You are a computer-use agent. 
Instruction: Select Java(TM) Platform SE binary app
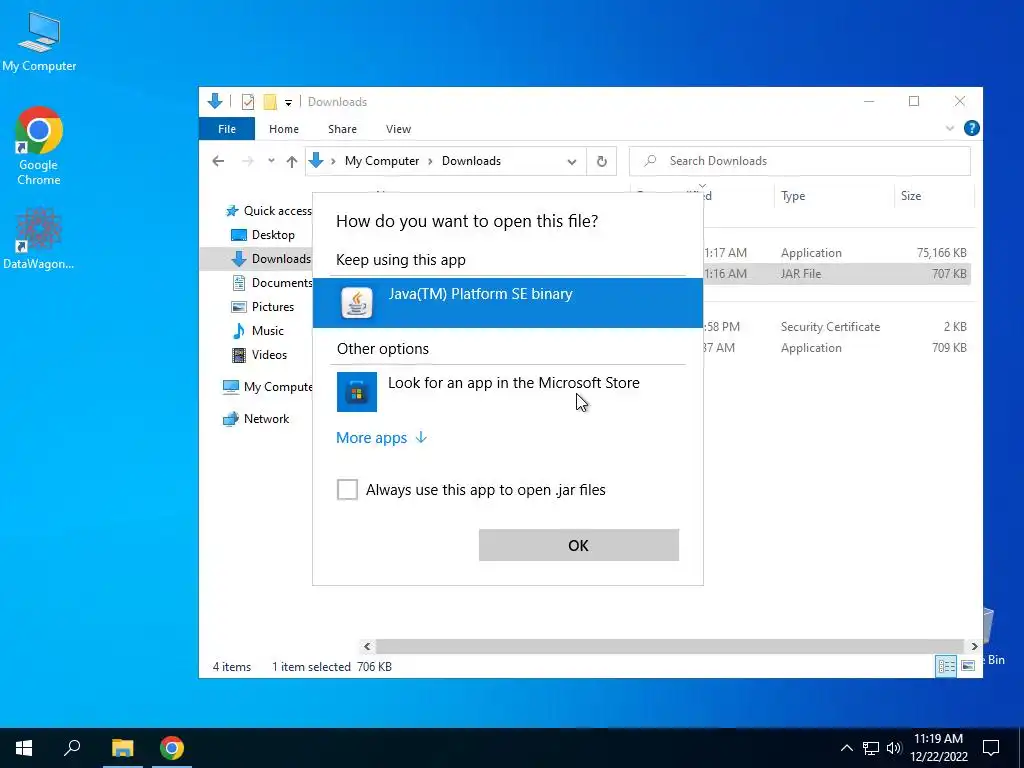coord(507,302)
